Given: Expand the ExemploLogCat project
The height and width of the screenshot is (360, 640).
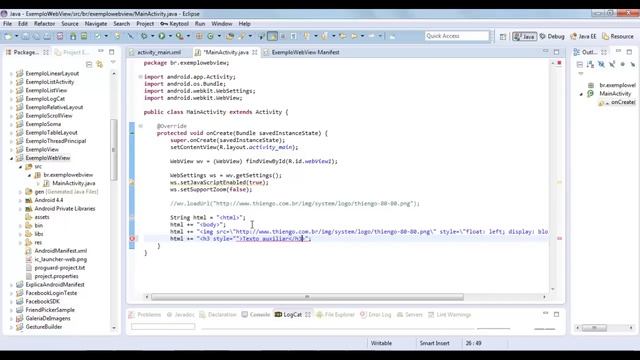Looking at the screenshot, I should pos(11,99).
